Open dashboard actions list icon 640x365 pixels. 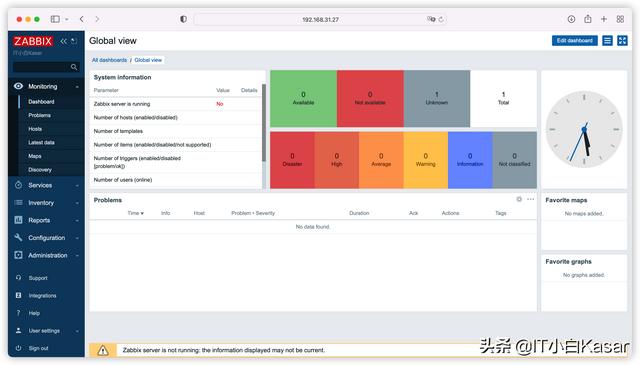coord(607,40)
